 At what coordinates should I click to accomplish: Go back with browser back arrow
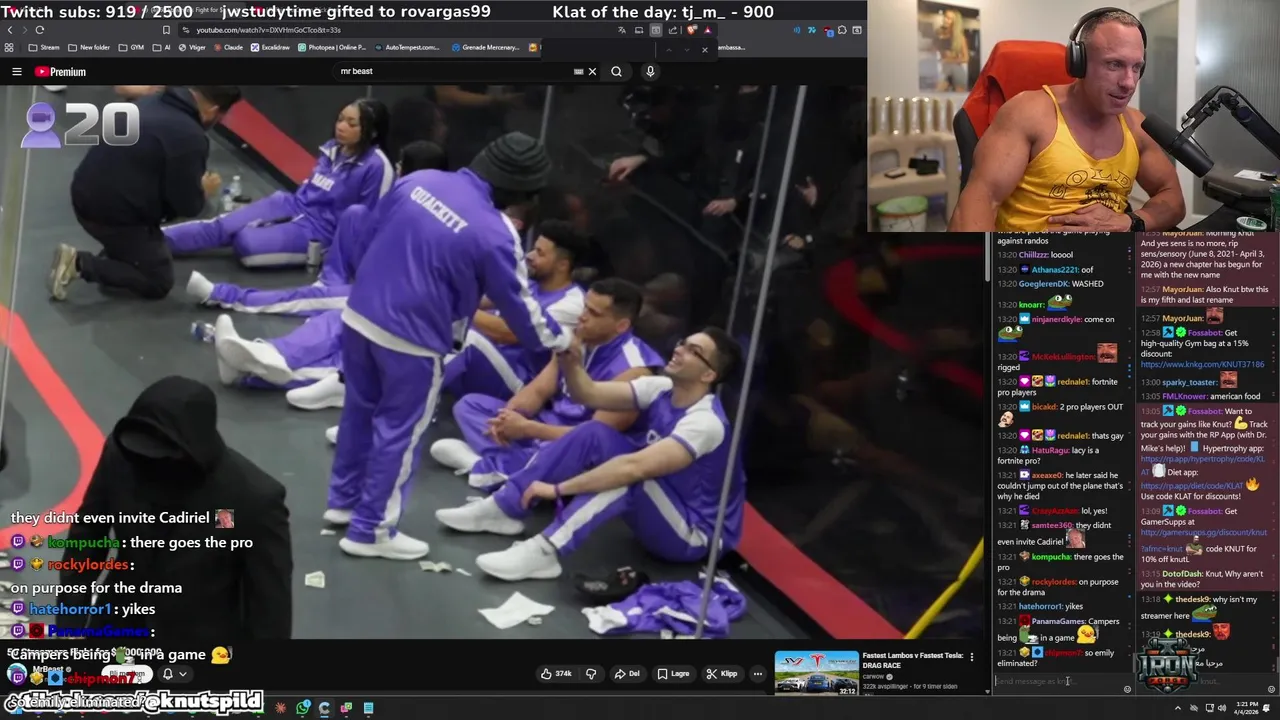10,30
